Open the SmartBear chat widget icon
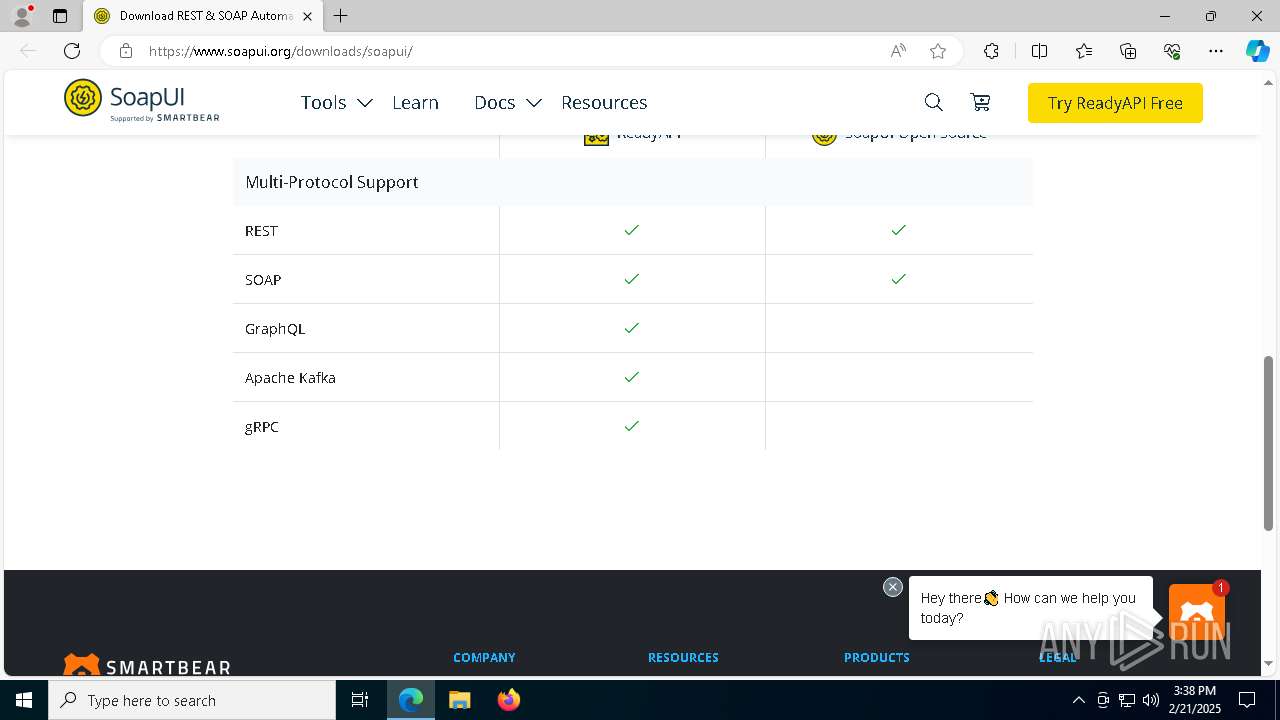The height and width of the screenshot is (720, 1280). (1197, 611)
